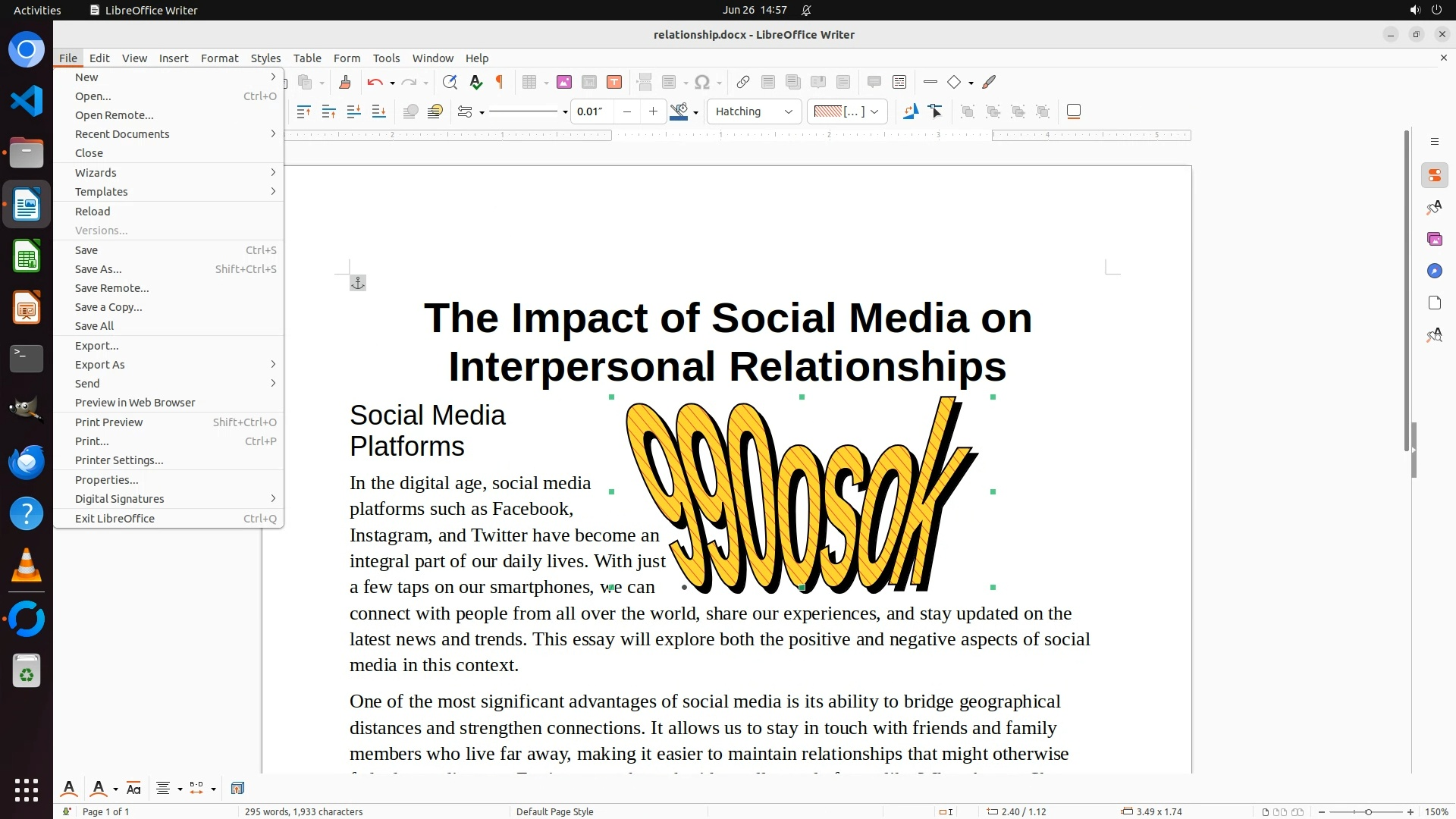Click Default Page Style in the status bar
This screenshot has height=819, width=1456.
pyautogui.click(x=554, y=811)
